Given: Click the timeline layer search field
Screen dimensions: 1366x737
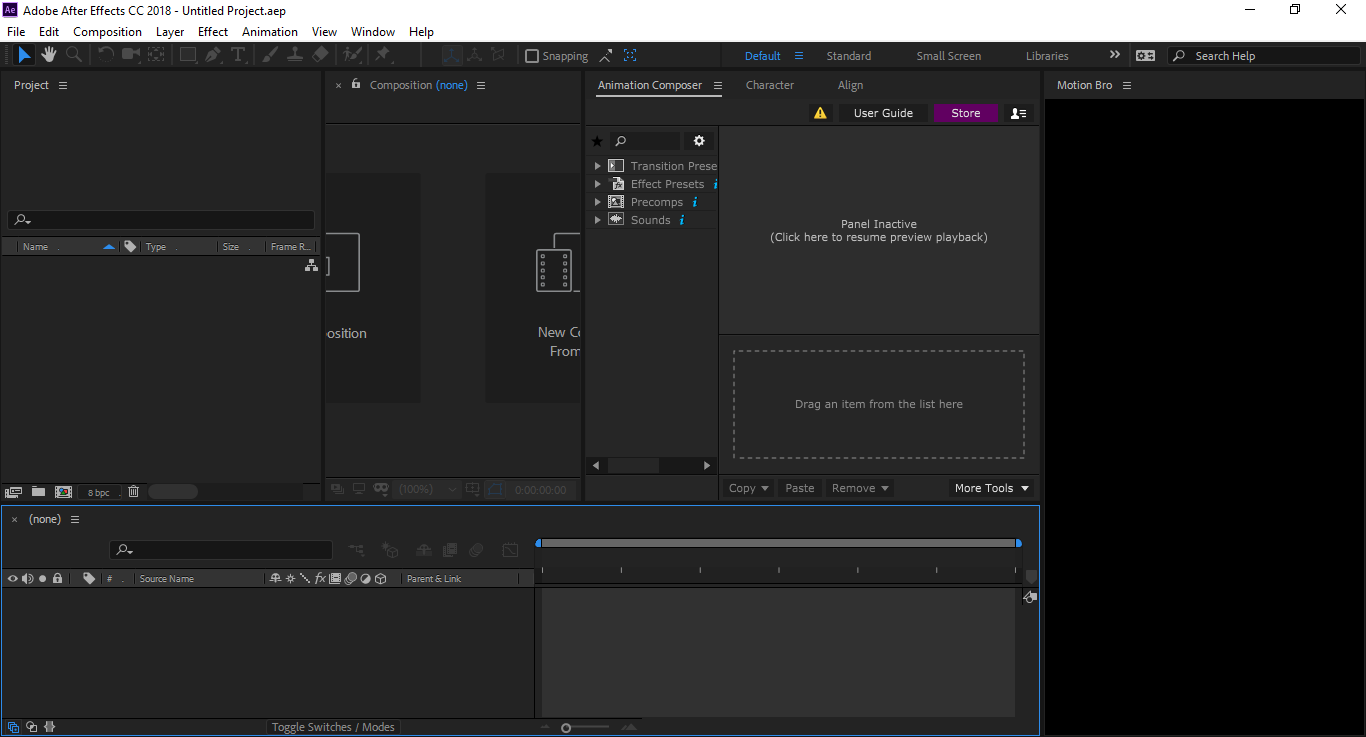Looking at the screenshot, I should (221, 550).
